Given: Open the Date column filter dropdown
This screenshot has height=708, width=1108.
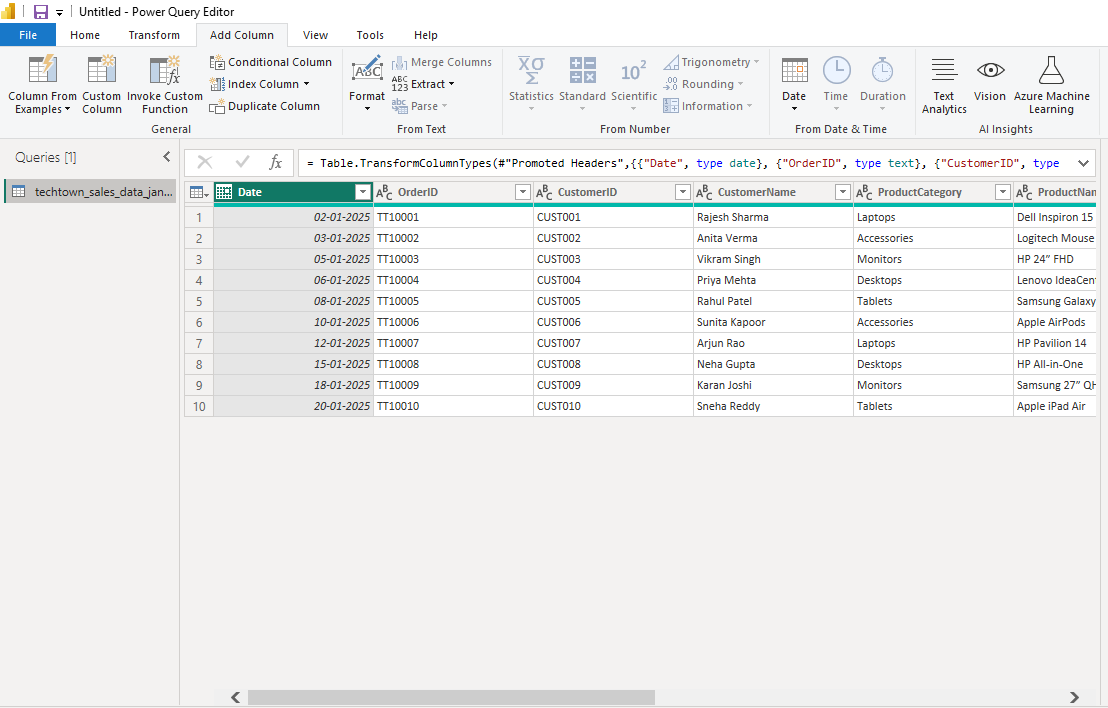Looking at the screenshot, I should (362, 192).
